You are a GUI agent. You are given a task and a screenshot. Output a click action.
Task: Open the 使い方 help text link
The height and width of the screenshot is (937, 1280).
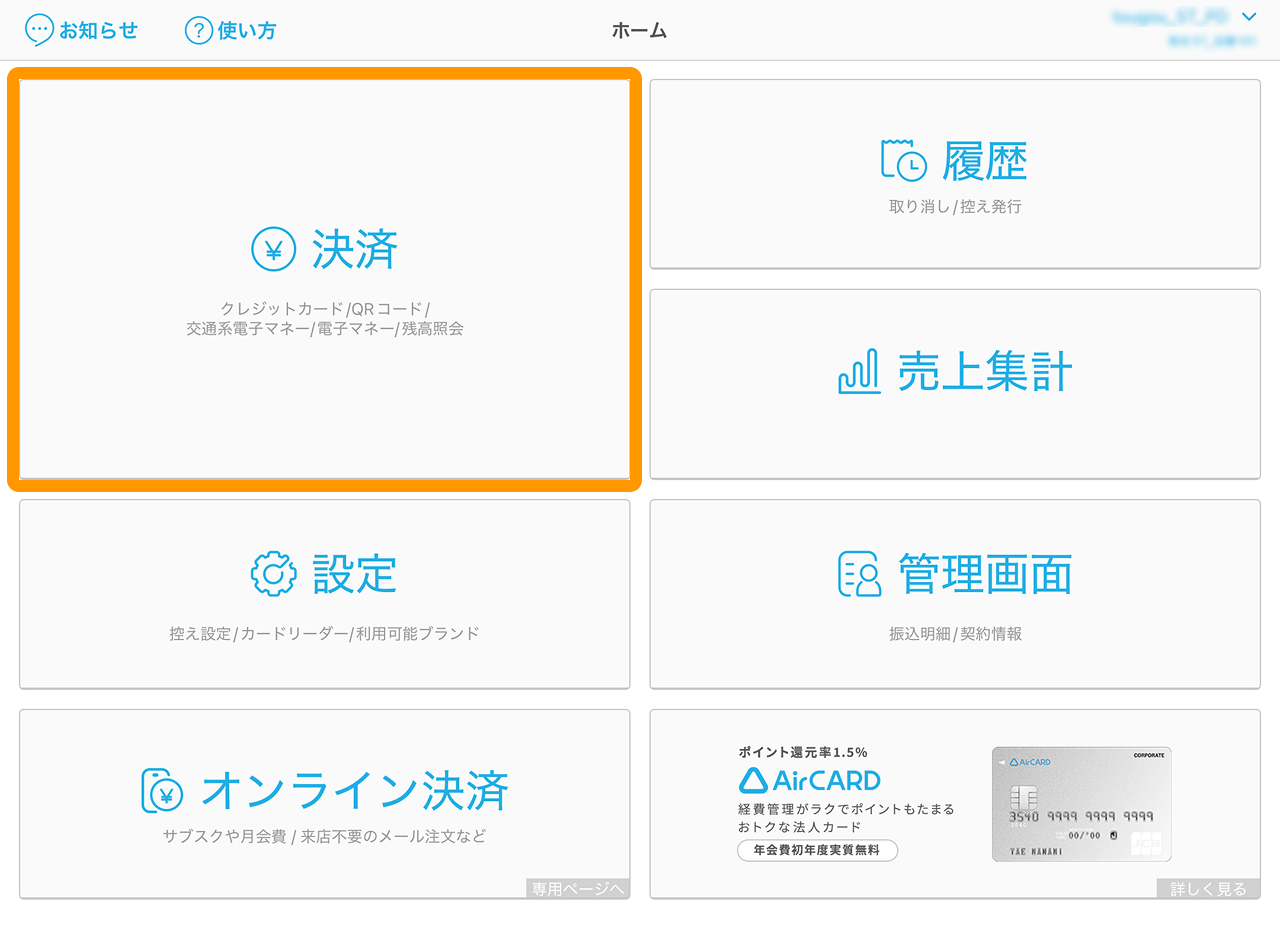pyautogui.click(x=246, y=30)
